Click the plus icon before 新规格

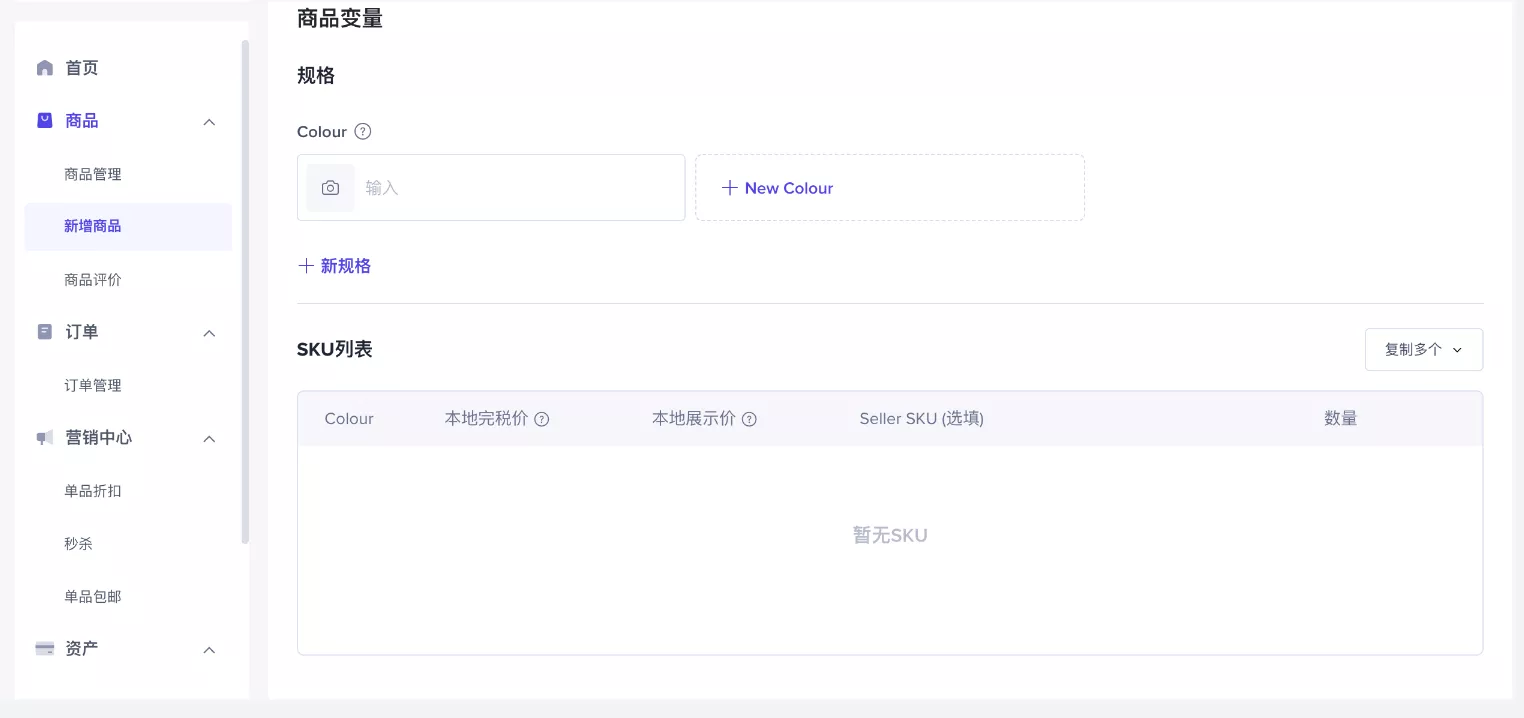pyautogui.click(x=306, y=266)
